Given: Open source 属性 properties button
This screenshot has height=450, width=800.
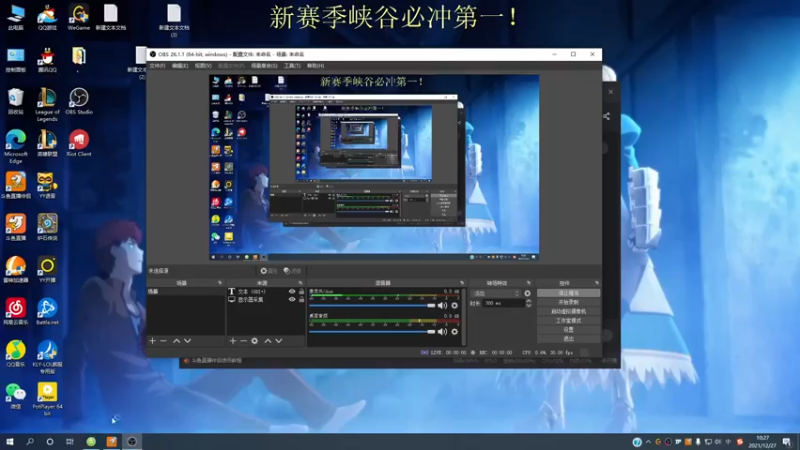Looking at the screenshot, I should (269, 271).
